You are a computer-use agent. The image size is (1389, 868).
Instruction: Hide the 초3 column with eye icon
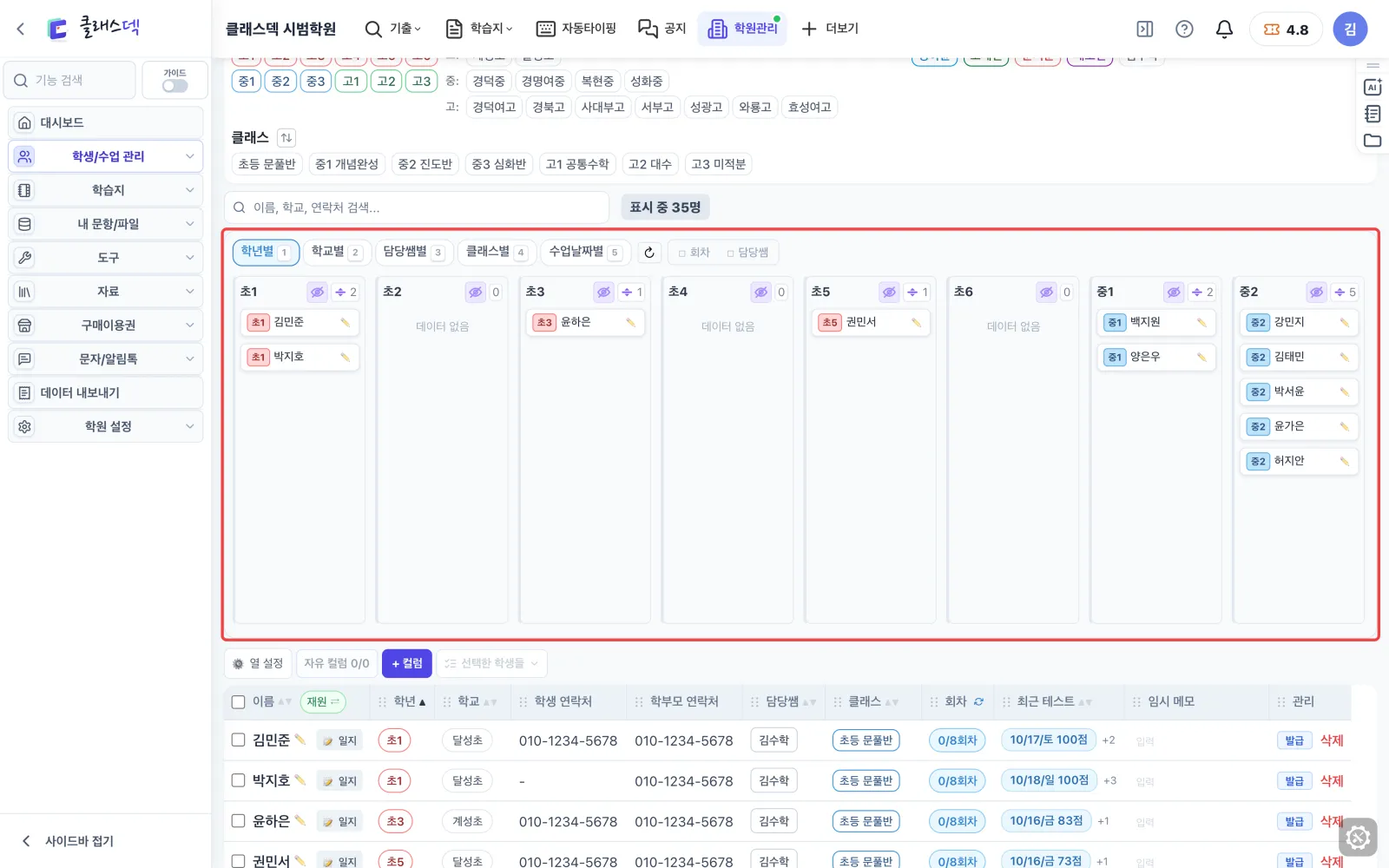click(603, 293)
